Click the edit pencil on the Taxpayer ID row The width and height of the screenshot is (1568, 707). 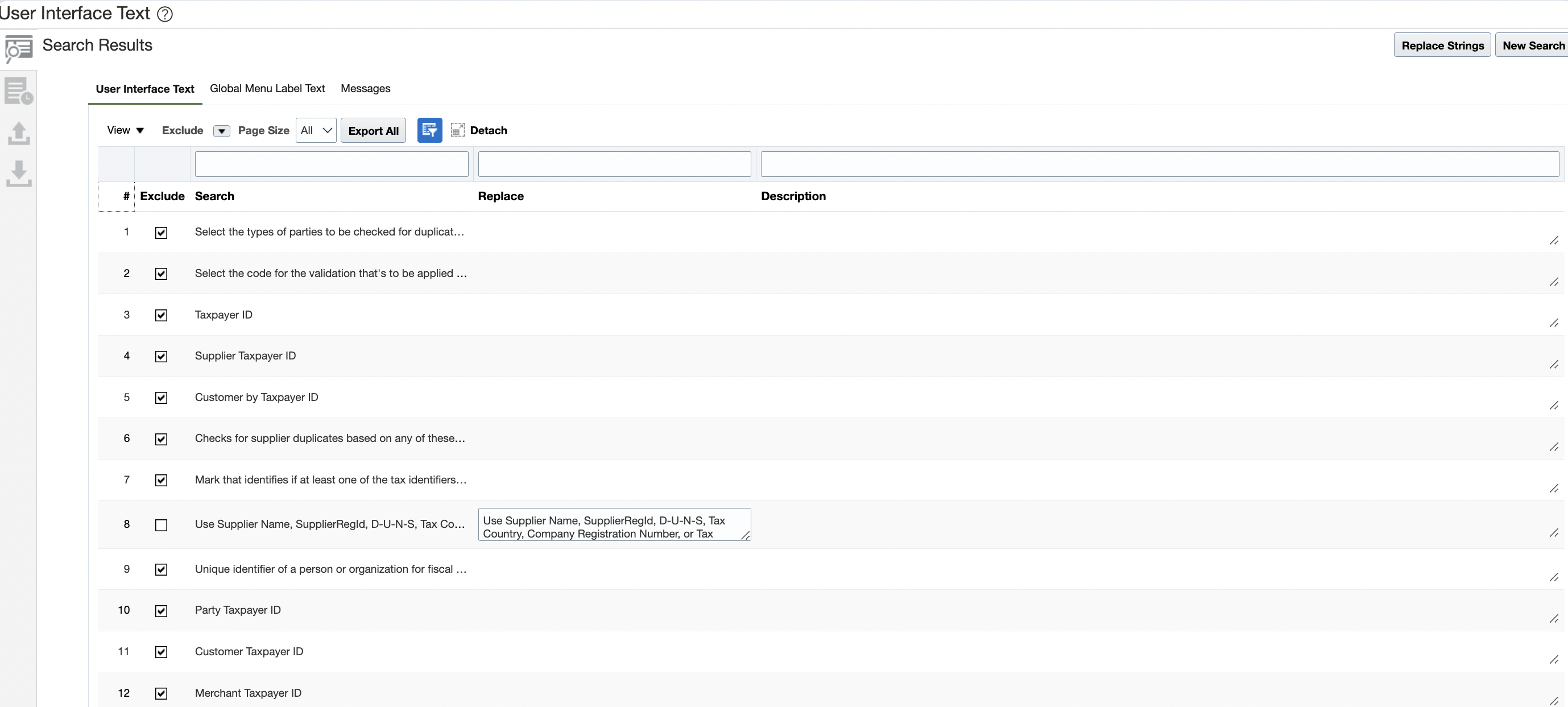coord(1554,324)
